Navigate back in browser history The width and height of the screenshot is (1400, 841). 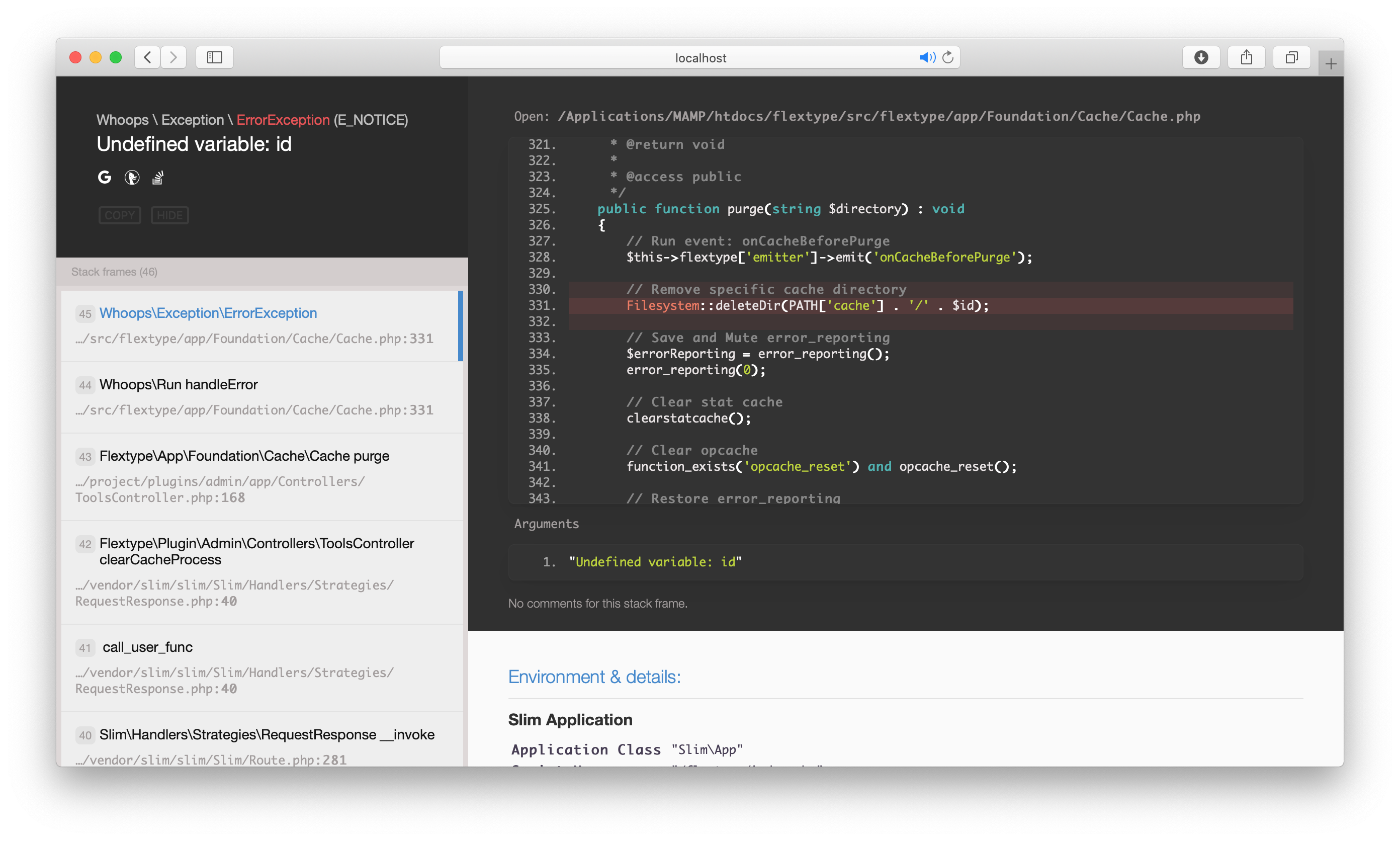tap(147, 57)
